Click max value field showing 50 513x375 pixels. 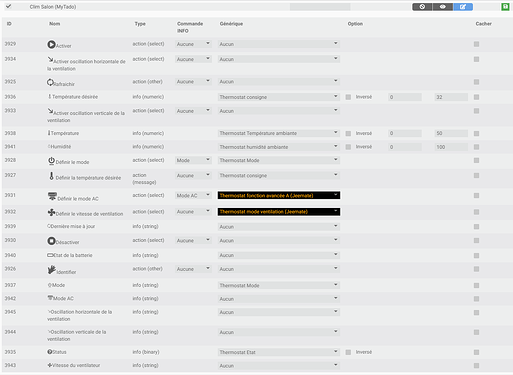click(x=451, y=133)
